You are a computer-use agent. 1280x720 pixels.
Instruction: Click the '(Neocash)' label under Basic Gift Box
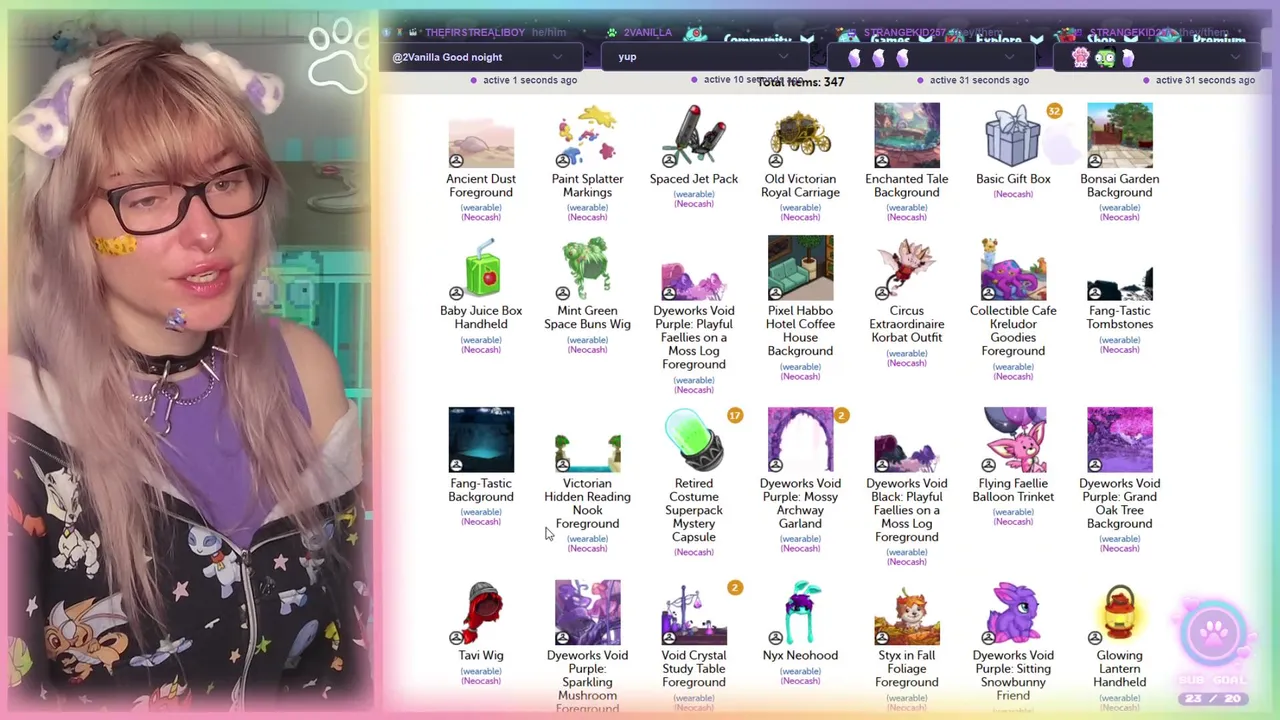coord(1013,194)
